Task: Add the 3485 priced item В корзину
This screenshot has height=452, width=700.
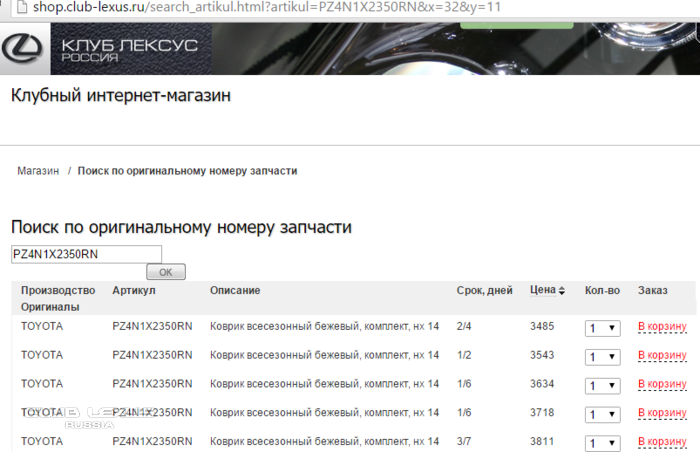Action: (662, 327)
